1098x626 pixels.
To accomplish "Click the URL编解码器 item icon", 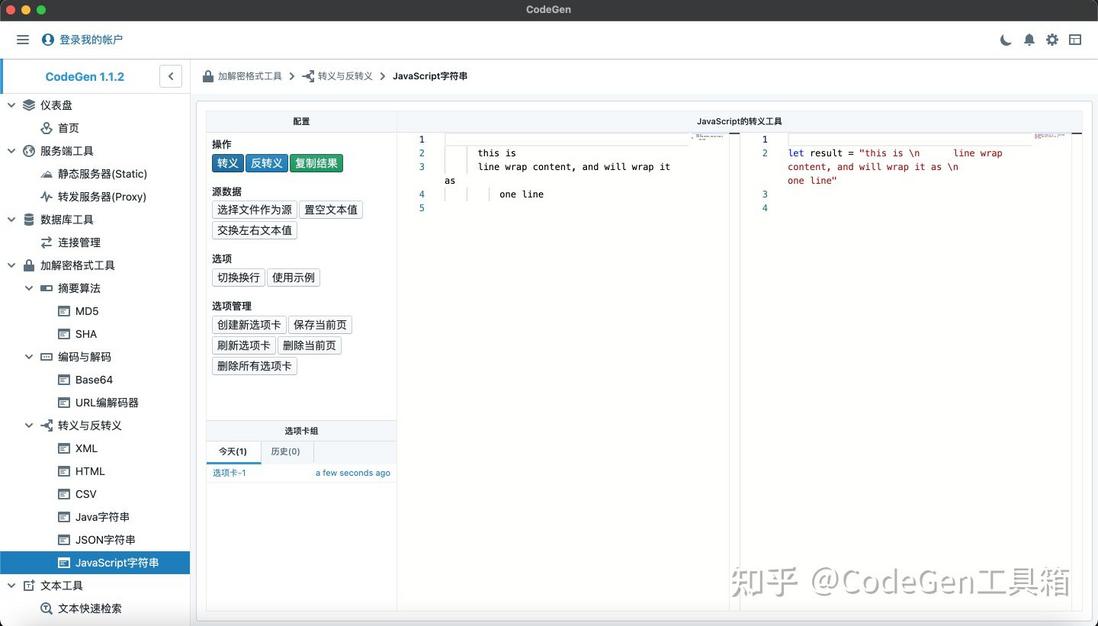I will point(64,403).
